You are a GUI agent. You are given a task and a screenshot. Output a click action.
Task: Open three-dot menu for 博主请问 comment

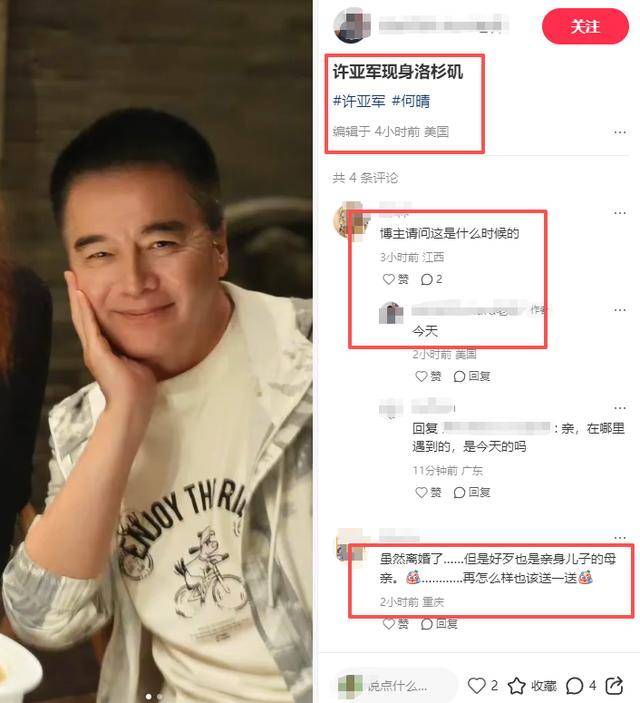(620, 213)
